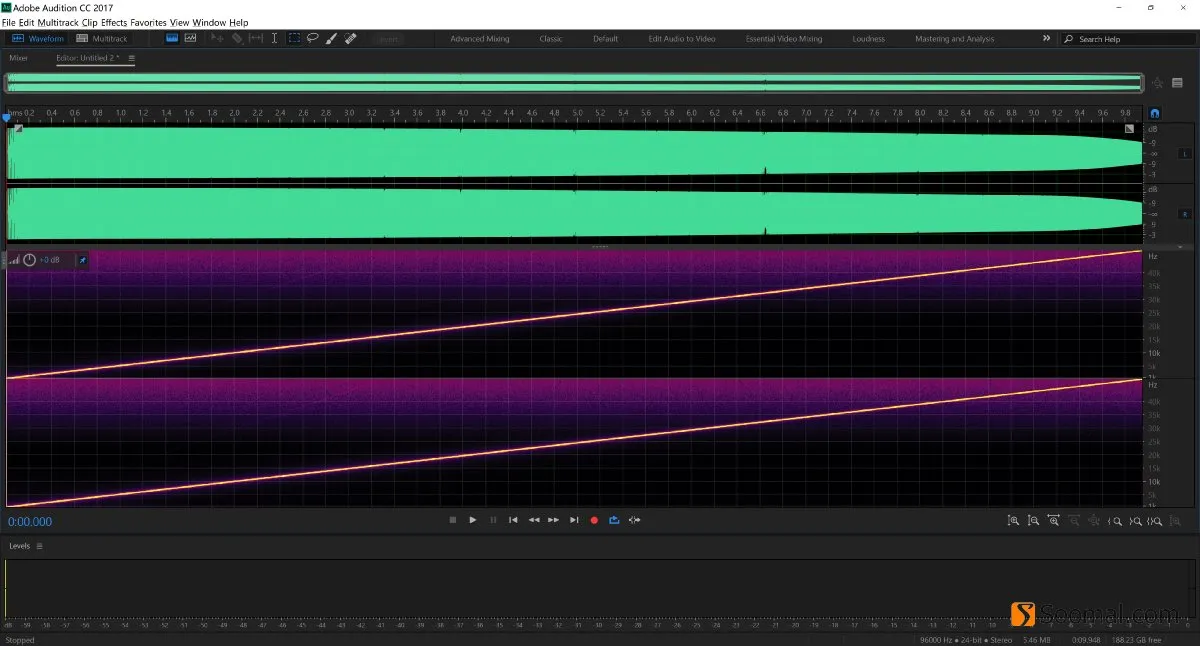Open the Effects menu
Viewport: 1200px width, 646px height.
coord(114,22)
